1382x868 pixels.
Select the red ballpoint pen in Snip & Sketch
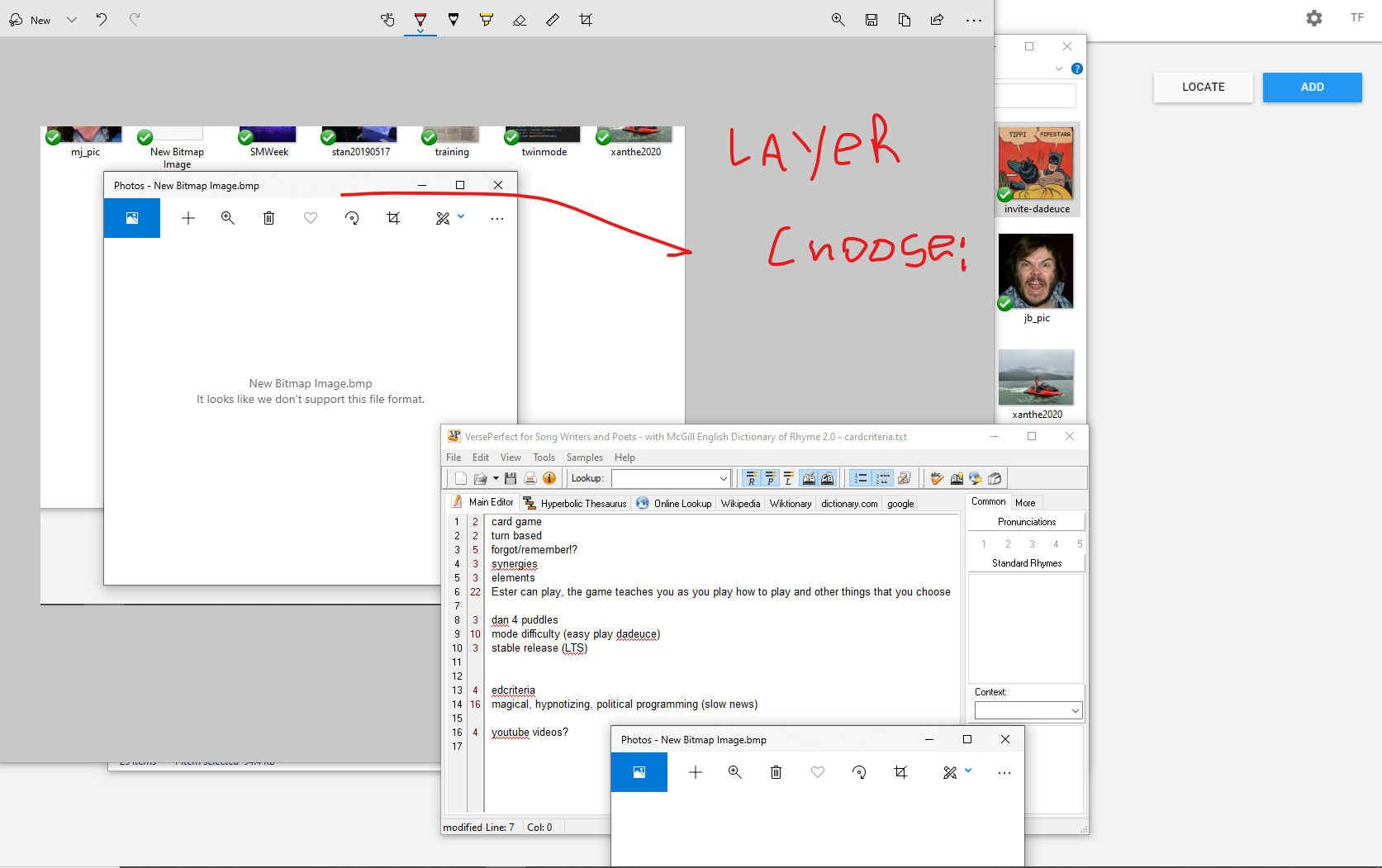tap(420, 20)
